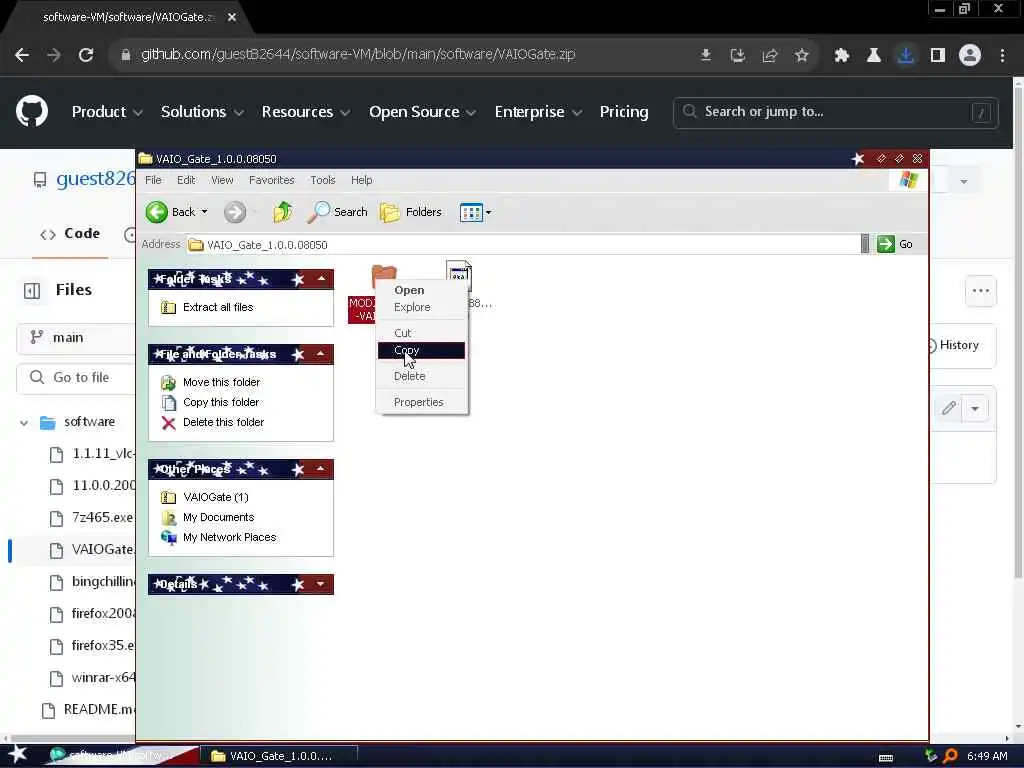
Task: Open Chrome downloads icon
Action: click(x=906, y=56)
